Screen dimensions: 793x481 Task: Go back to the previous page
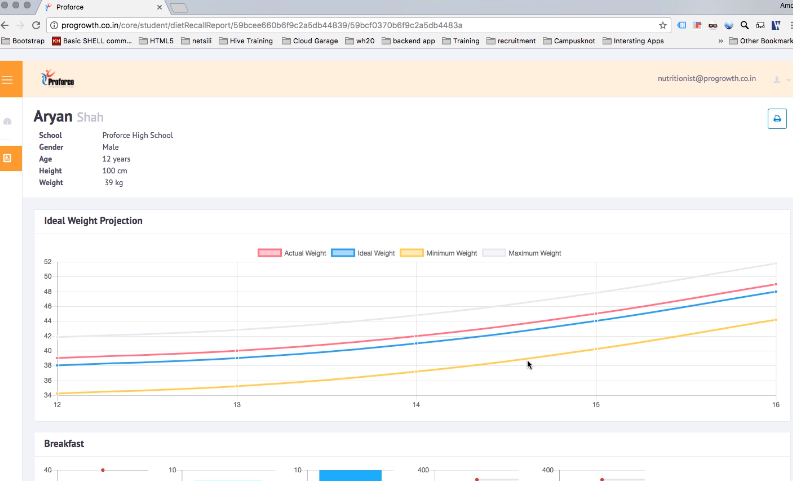coord(6,24)
